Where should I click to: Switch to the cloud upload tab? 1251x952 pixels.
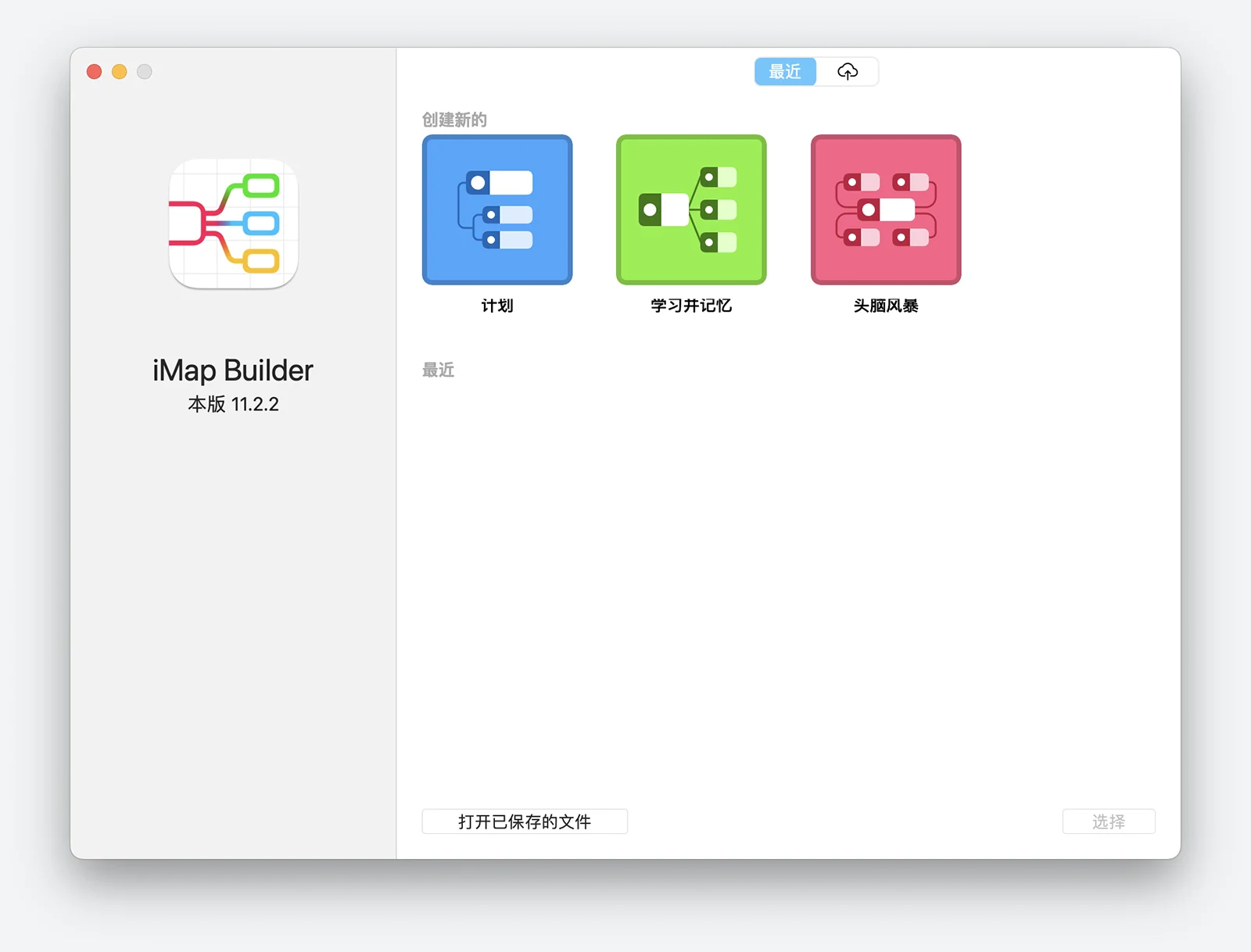pos(848,72)
